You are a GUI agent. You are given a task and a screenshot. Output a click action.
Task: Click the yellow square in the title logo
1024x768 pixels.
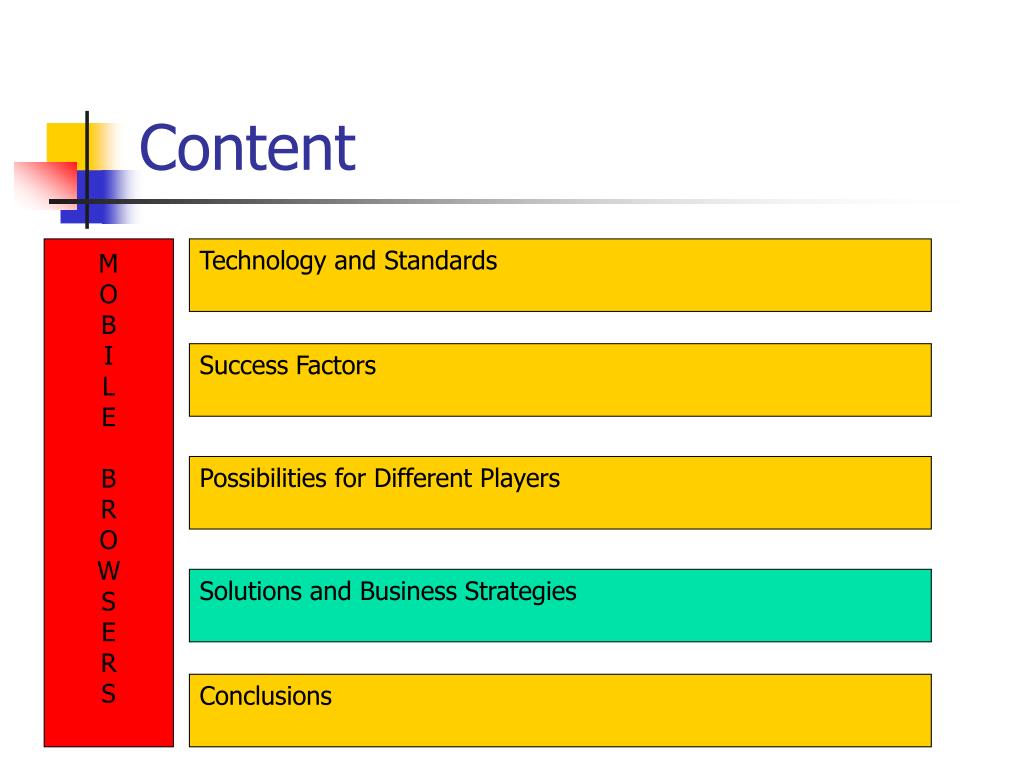pos(65,144)
